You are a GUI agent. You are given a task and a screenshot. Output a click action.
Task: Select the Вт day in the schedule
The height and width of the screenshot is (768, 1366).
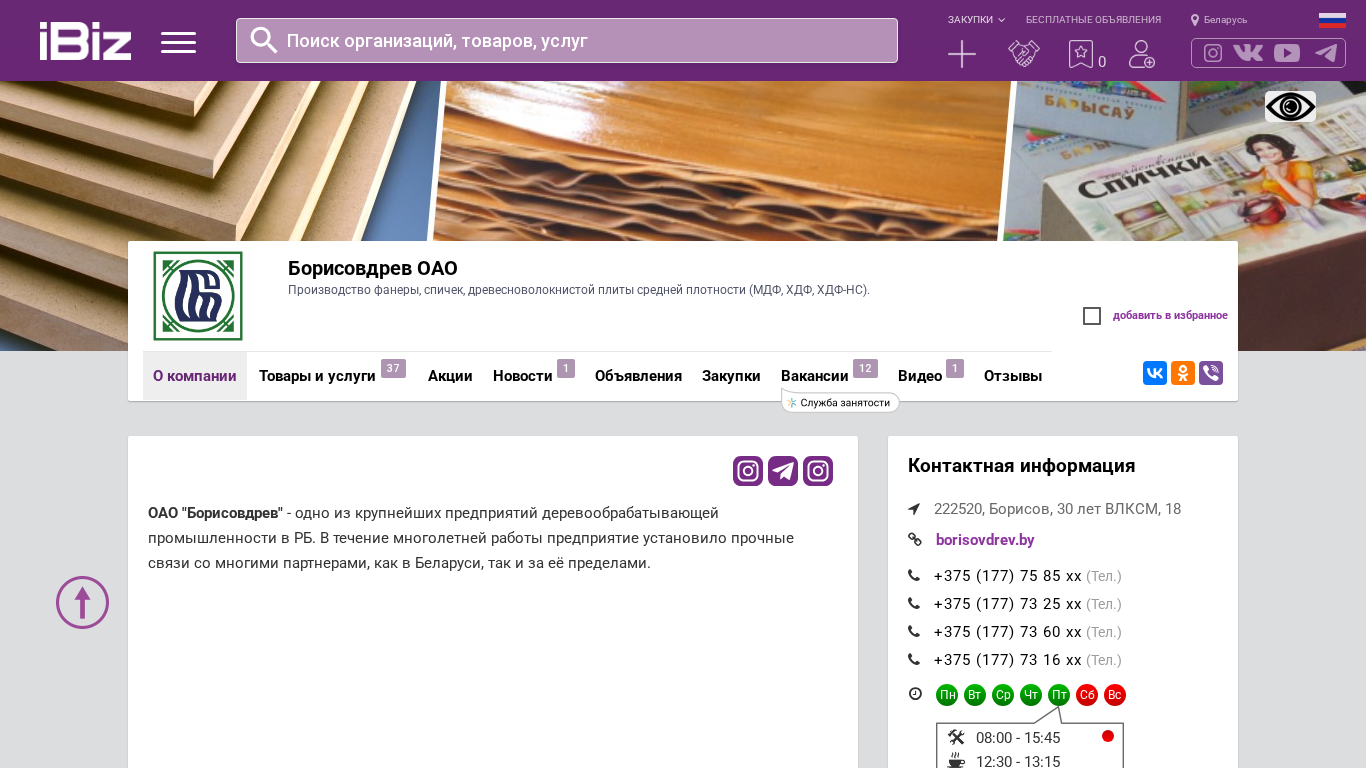[x=975, y=695]
